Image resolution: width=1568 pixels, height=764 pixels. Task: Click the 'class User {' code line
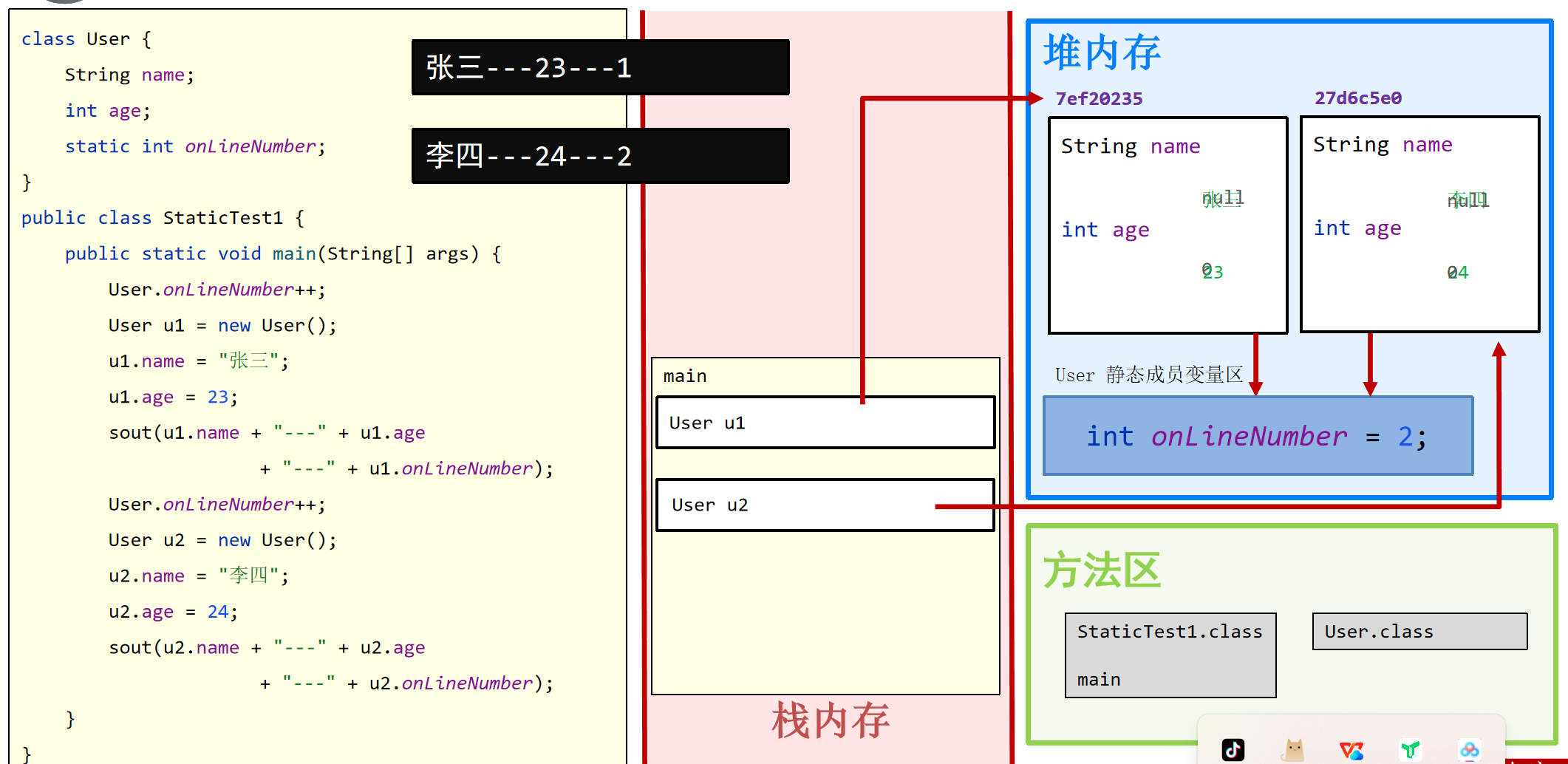tap(86, 39)
